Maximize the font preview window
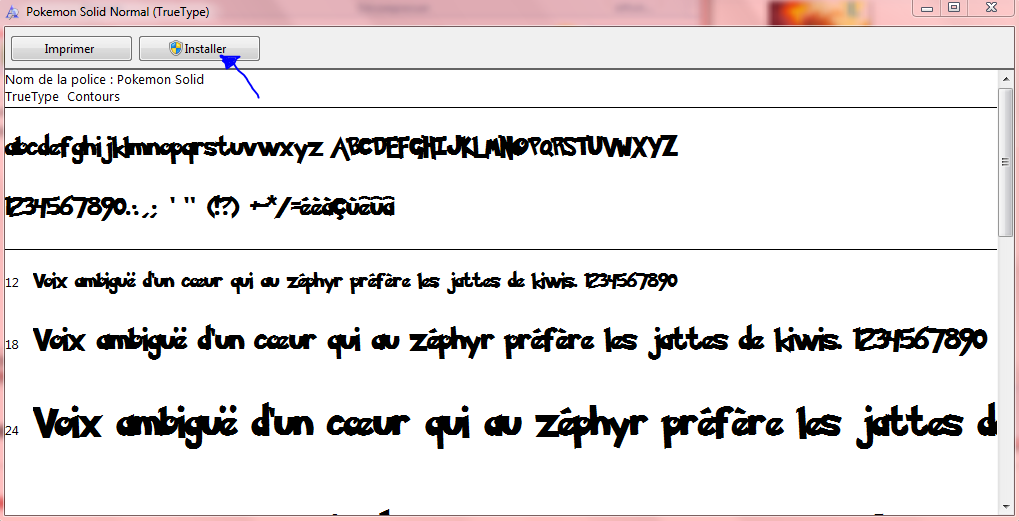 point(954,8)
